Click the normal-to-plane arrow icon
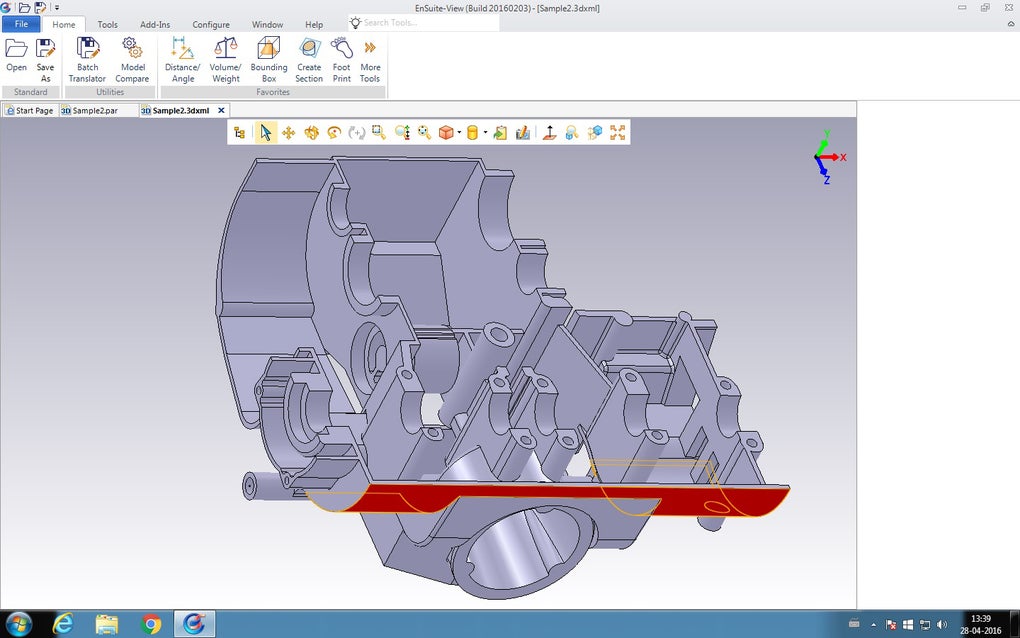 coord(550,133)
